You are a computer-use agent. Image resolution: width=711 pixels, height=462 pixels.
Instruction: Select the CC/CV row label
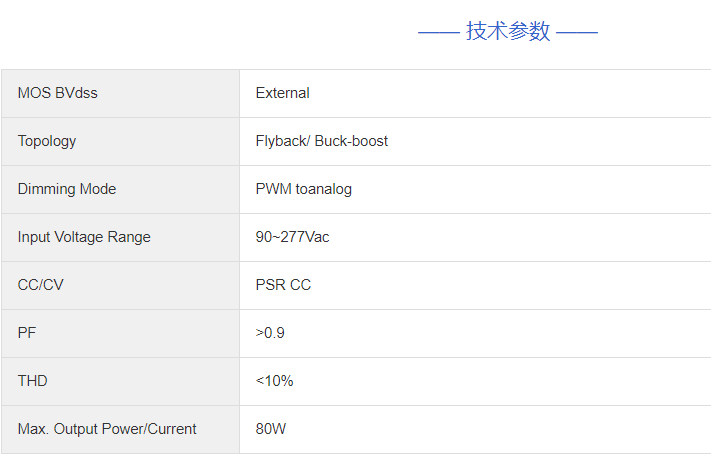[x=40, y=285]
